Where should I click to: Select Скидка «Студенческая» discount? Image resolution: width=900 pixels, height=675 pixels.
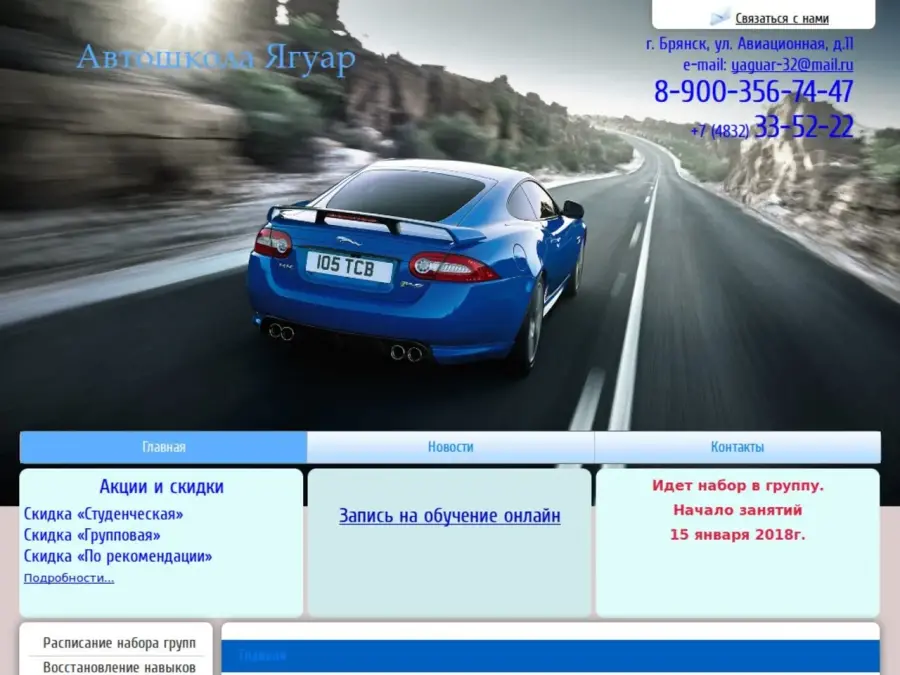[x=104, y=514]
